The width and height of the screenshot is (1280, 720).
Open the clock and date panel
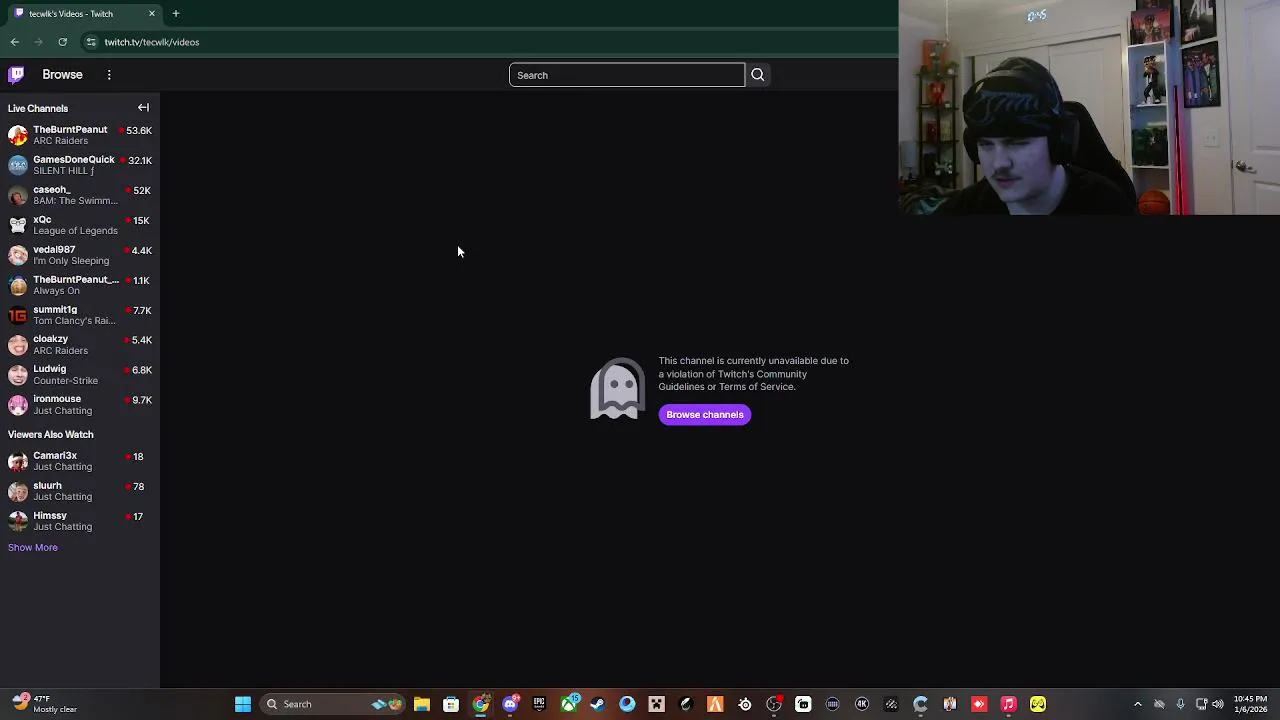coord(1250,704)
